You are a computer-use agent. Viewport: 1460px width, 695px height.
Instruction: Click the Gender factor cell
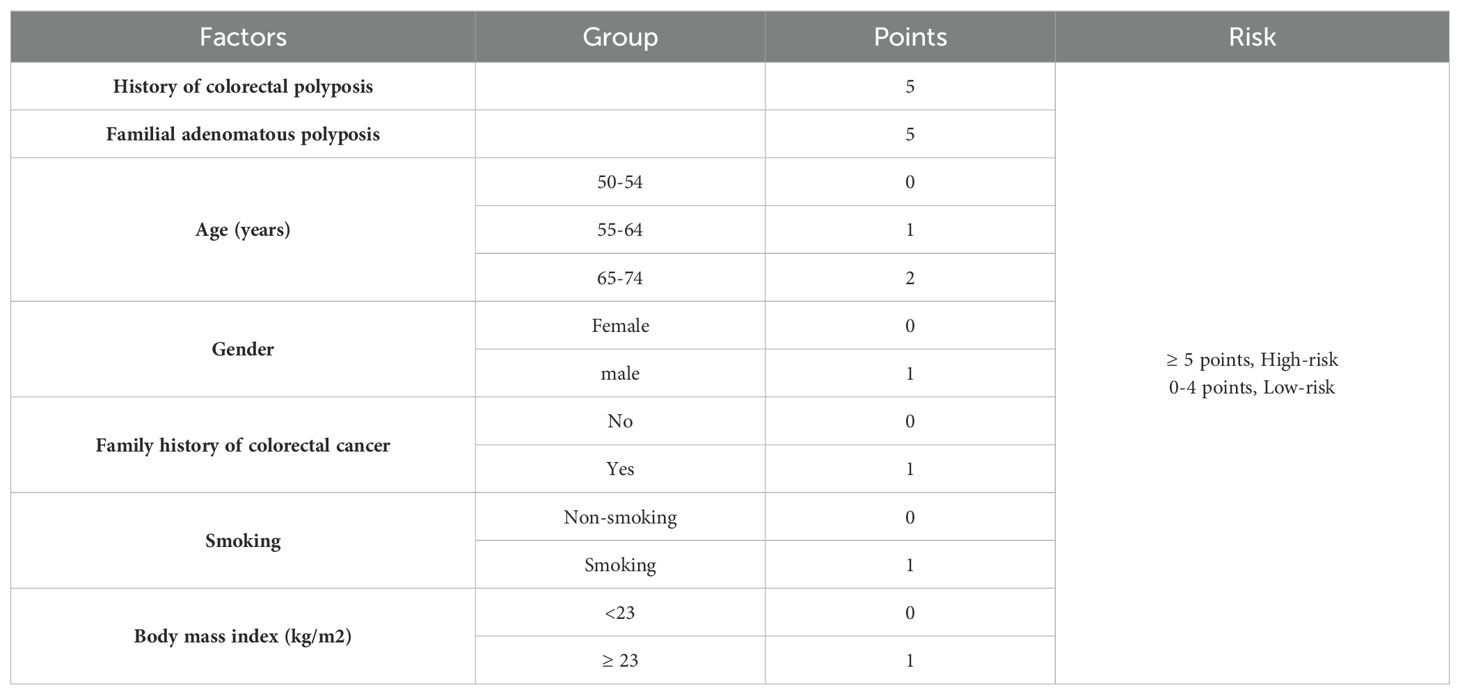click(x=243, y=349)
